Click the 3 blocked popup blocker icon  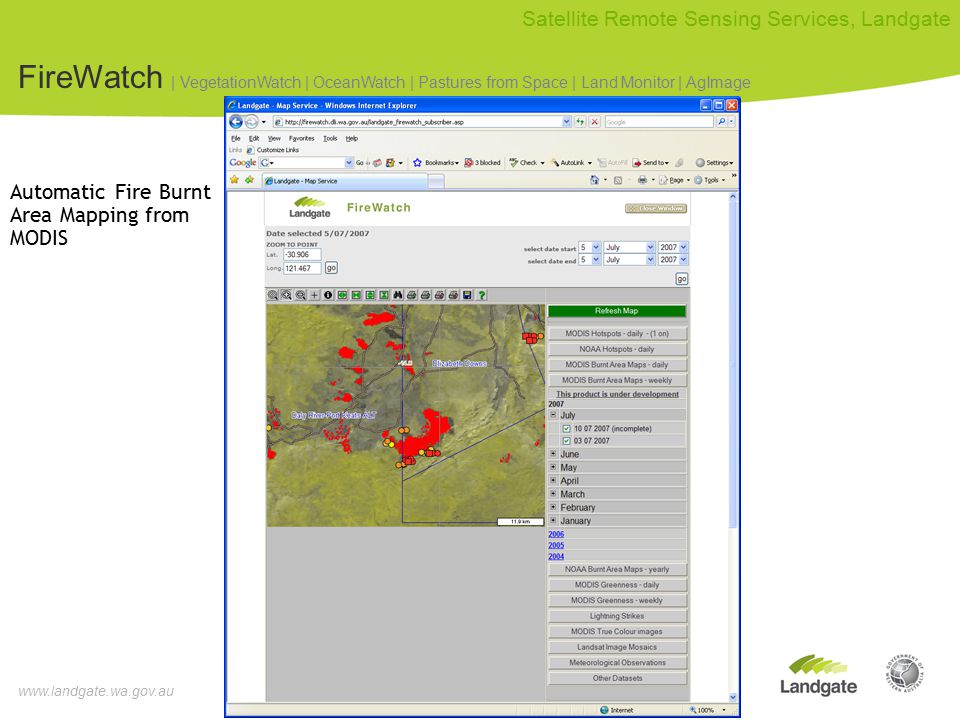[x=482, y=163]
